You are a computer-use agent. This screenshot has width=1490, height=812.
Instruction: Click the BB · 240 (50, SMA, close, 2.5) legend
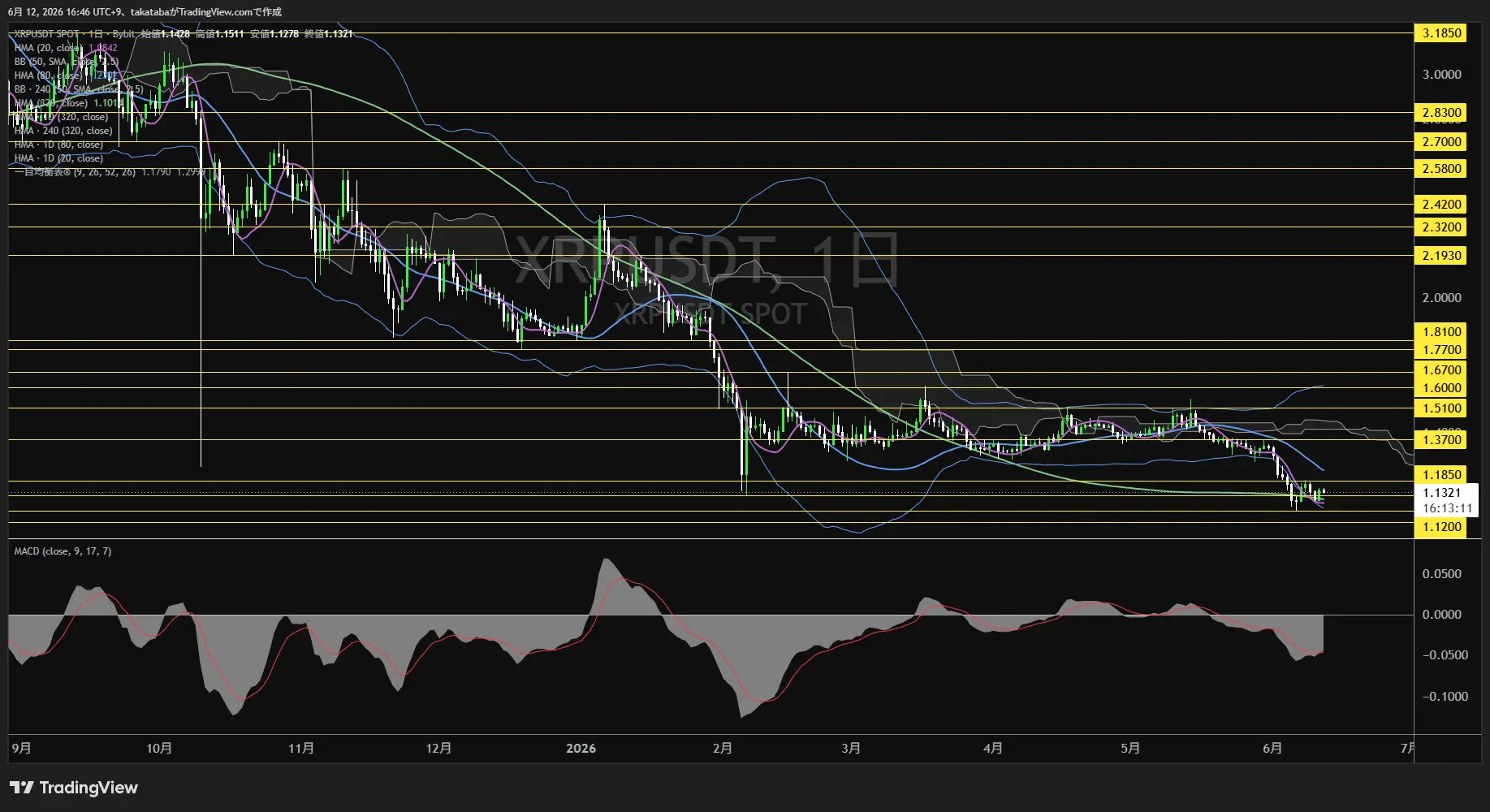click(x=78, y=89)
